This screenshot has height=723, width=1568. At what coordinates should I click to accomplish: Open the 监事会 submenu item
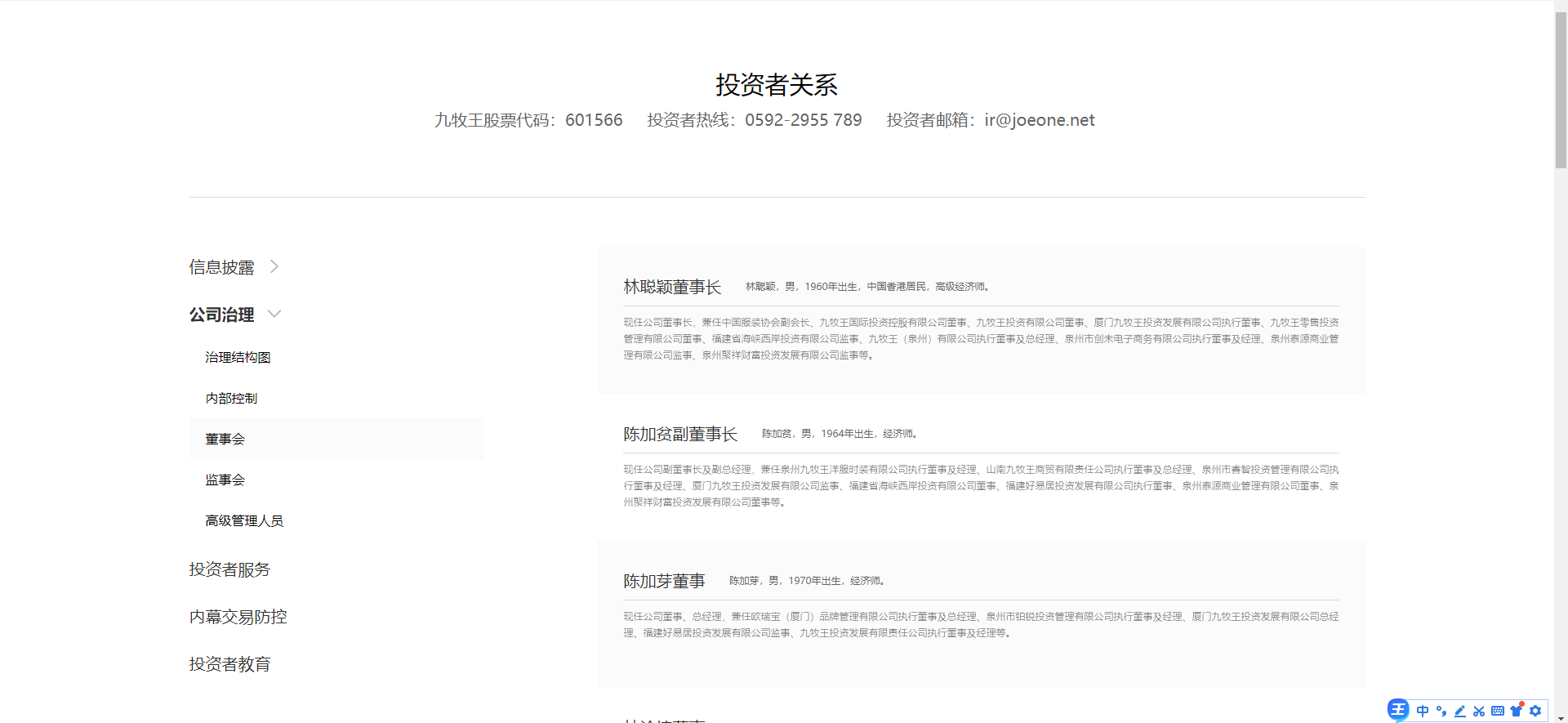click(x=225, y=480)
